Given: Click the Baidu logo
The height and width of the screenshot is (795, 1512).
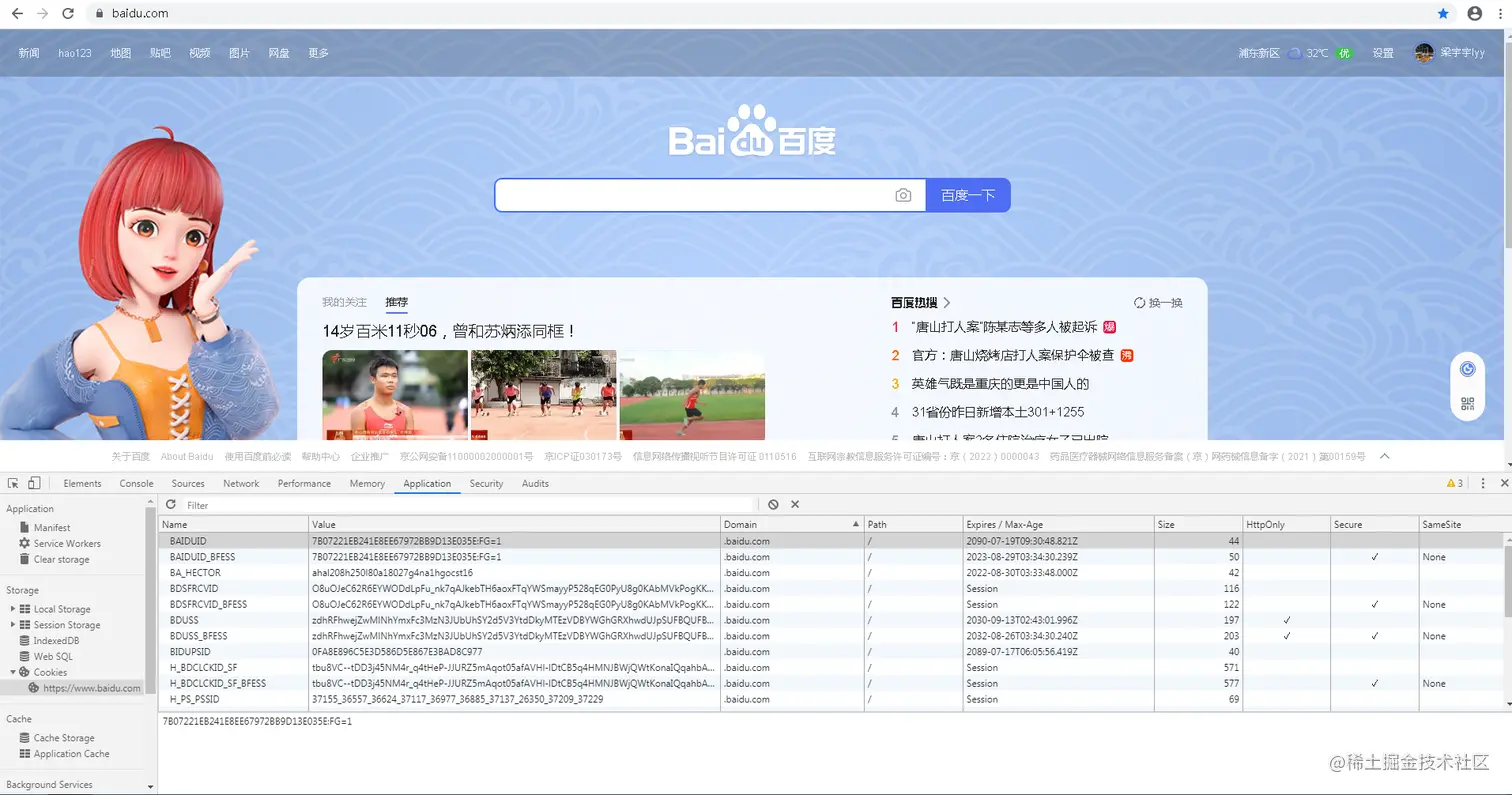Looking at the screenshot, I should click(752, 132).
